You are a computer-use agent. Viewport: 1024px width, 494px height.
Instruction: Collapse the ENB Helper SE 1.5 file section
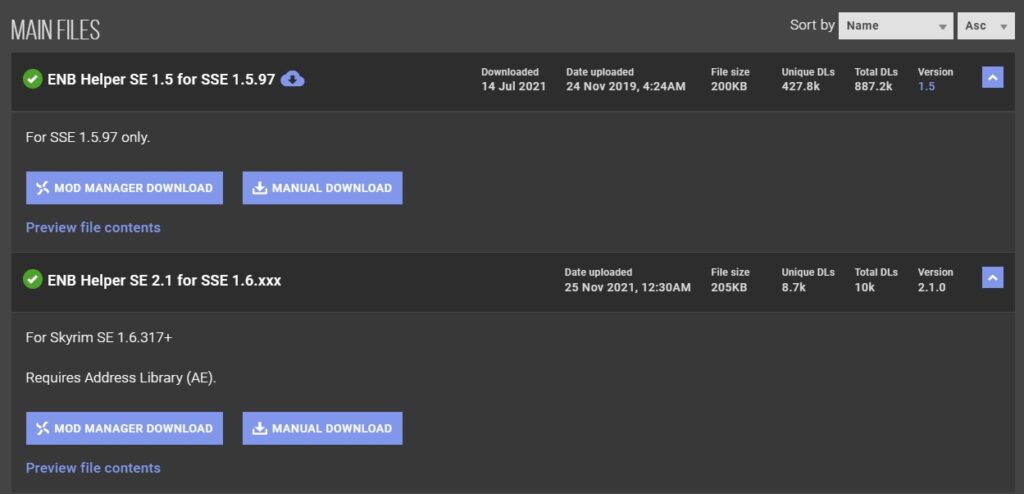992,78
